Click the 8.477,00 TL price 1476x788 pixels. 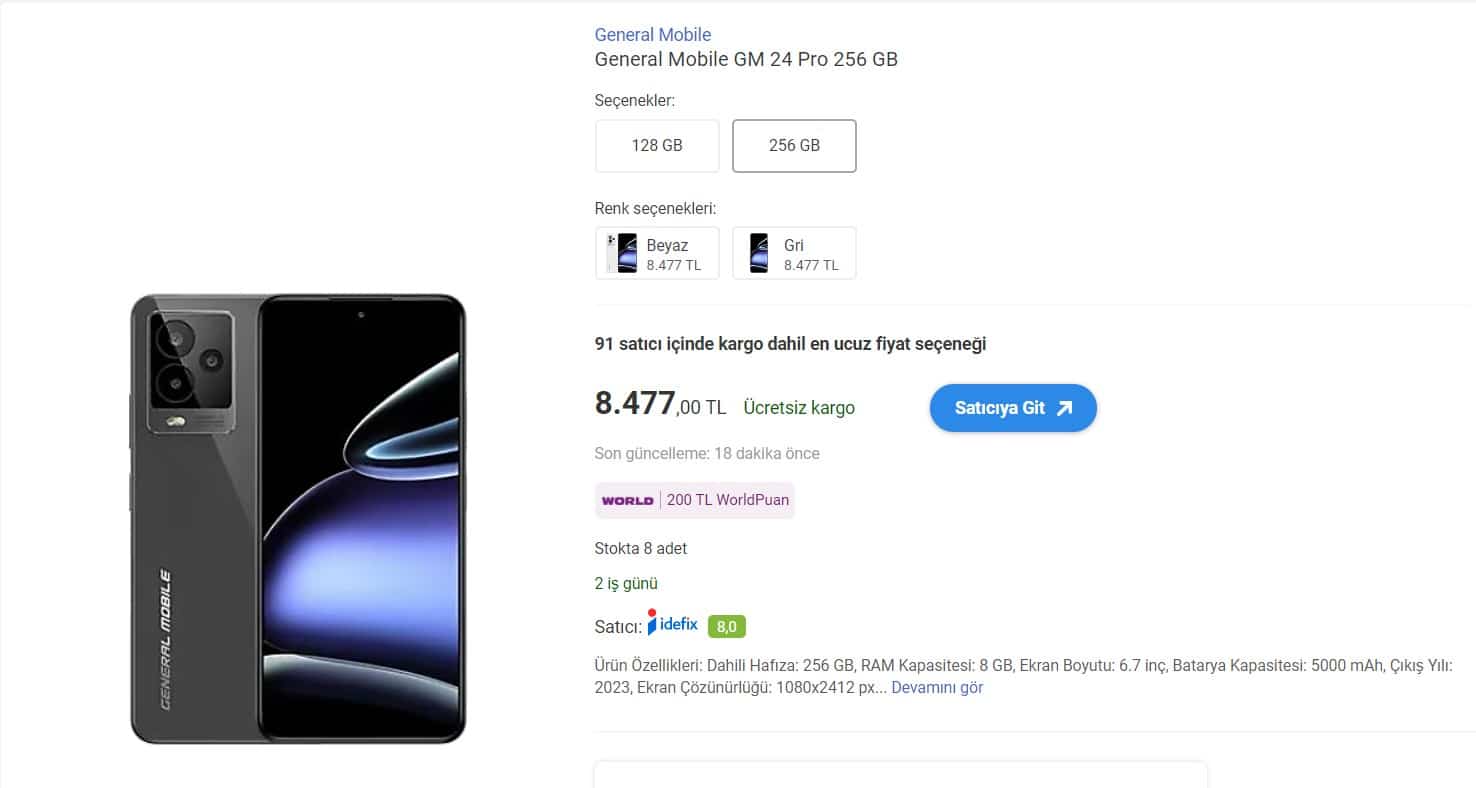coord(660,404)
